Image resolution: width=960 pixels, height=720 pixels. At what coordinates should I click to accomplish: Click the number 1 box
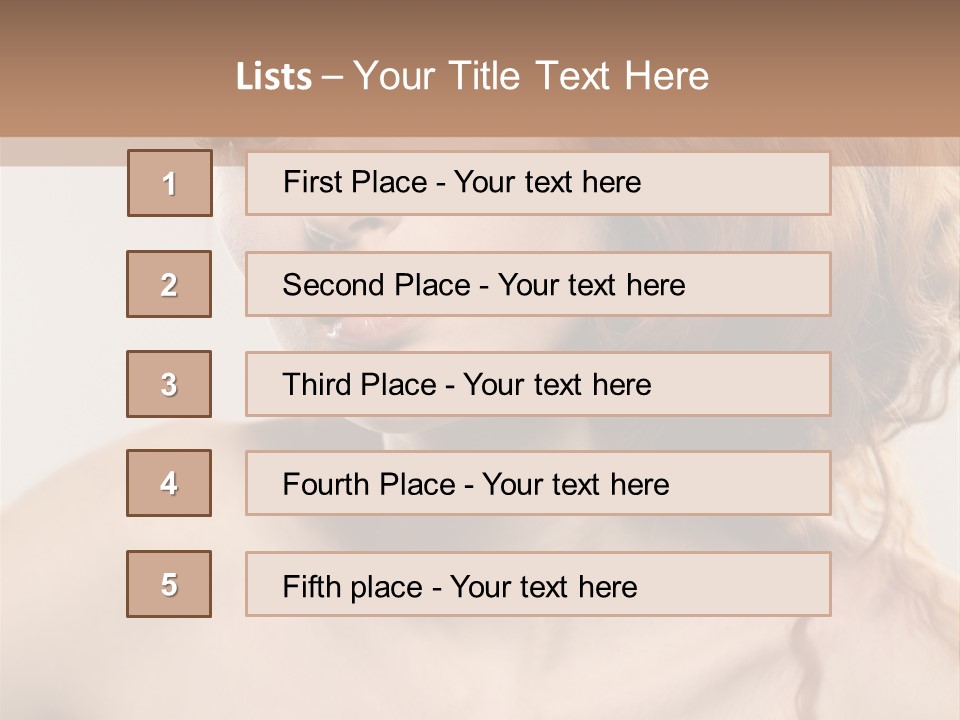click(x=170, y=183)
